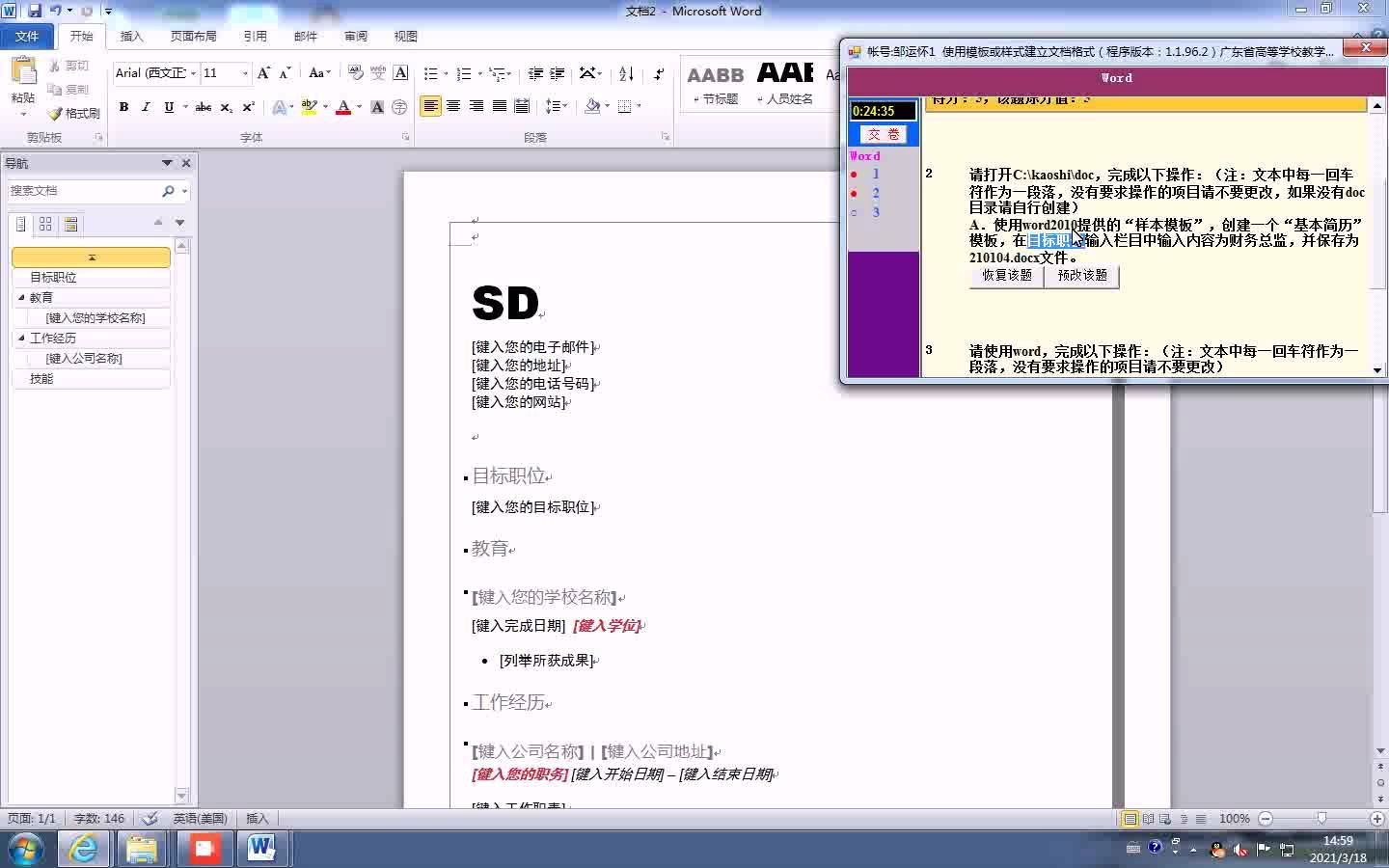Click the Format Painter (格式刷) tool
This screenshot has height=868, width=1389.
73,113
